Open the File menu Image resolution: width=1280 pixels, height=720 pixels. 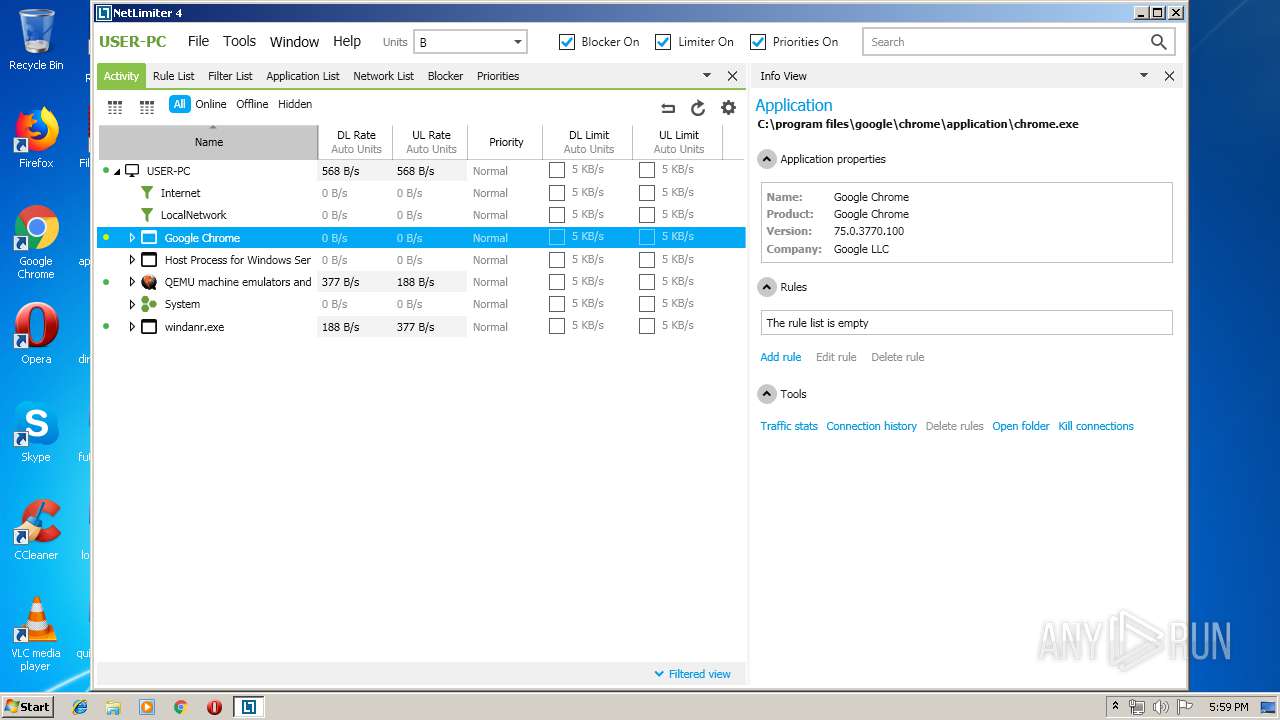pyautogui.click(x=198, y=41)
